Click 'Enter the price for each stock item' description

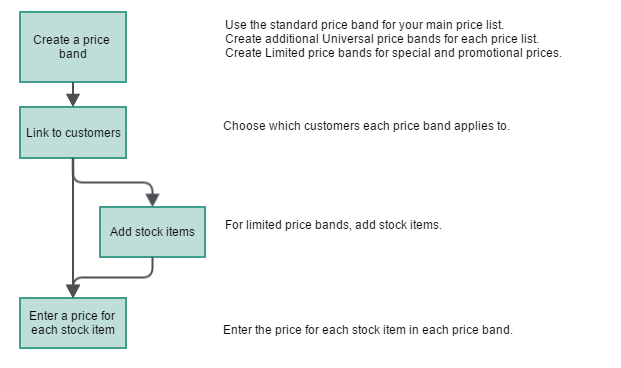368,330
